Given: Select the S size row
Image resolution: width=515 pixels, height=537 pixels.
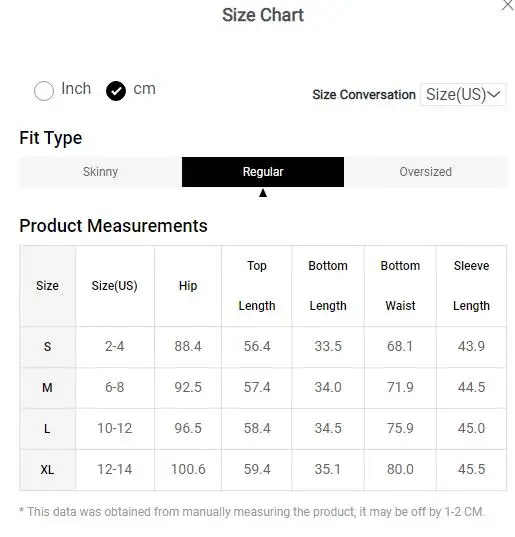Looking at the screenshot, I should [x=263, y=347].
